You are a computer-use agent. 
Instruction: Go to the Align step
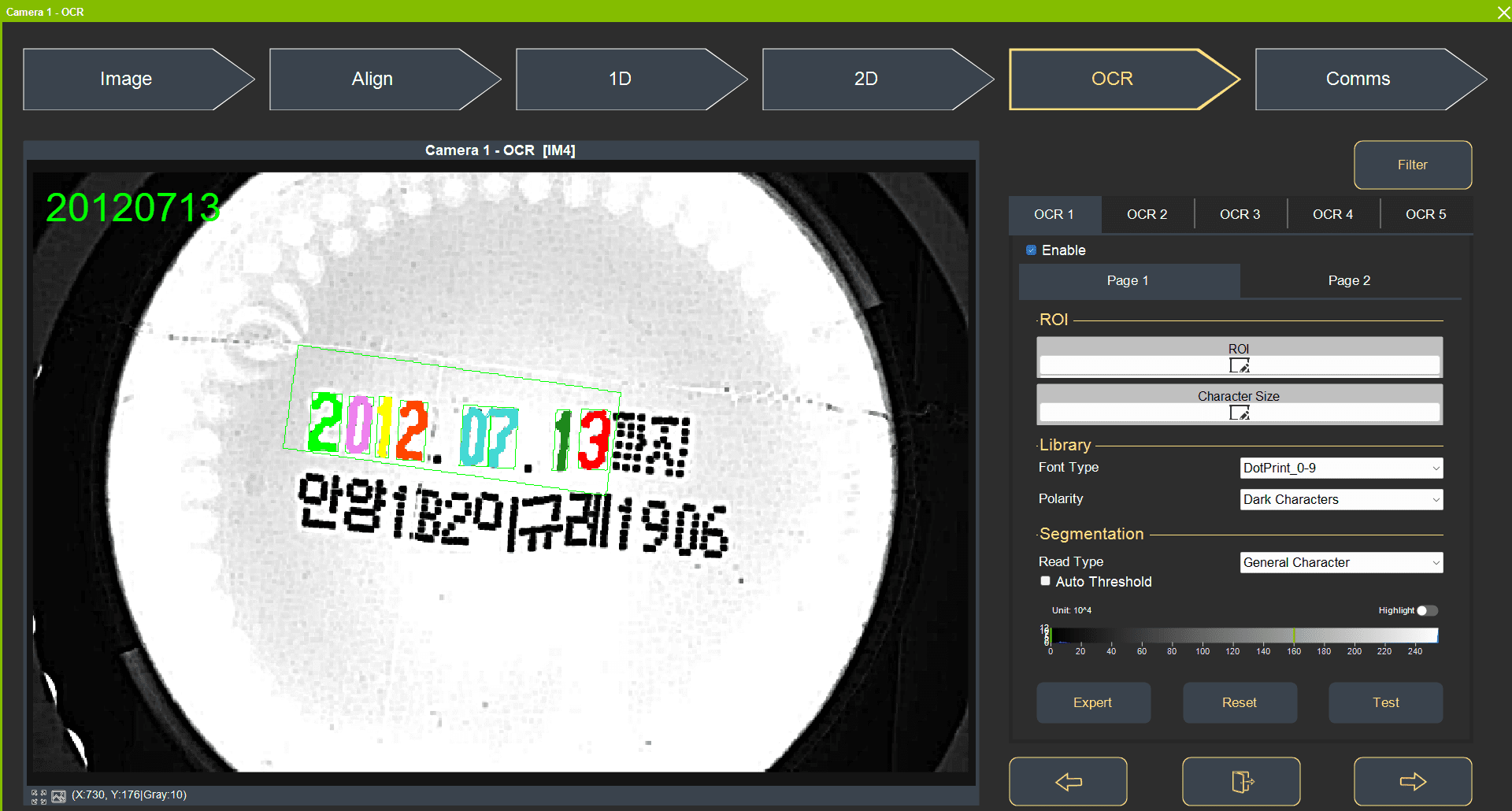(385, 79)
